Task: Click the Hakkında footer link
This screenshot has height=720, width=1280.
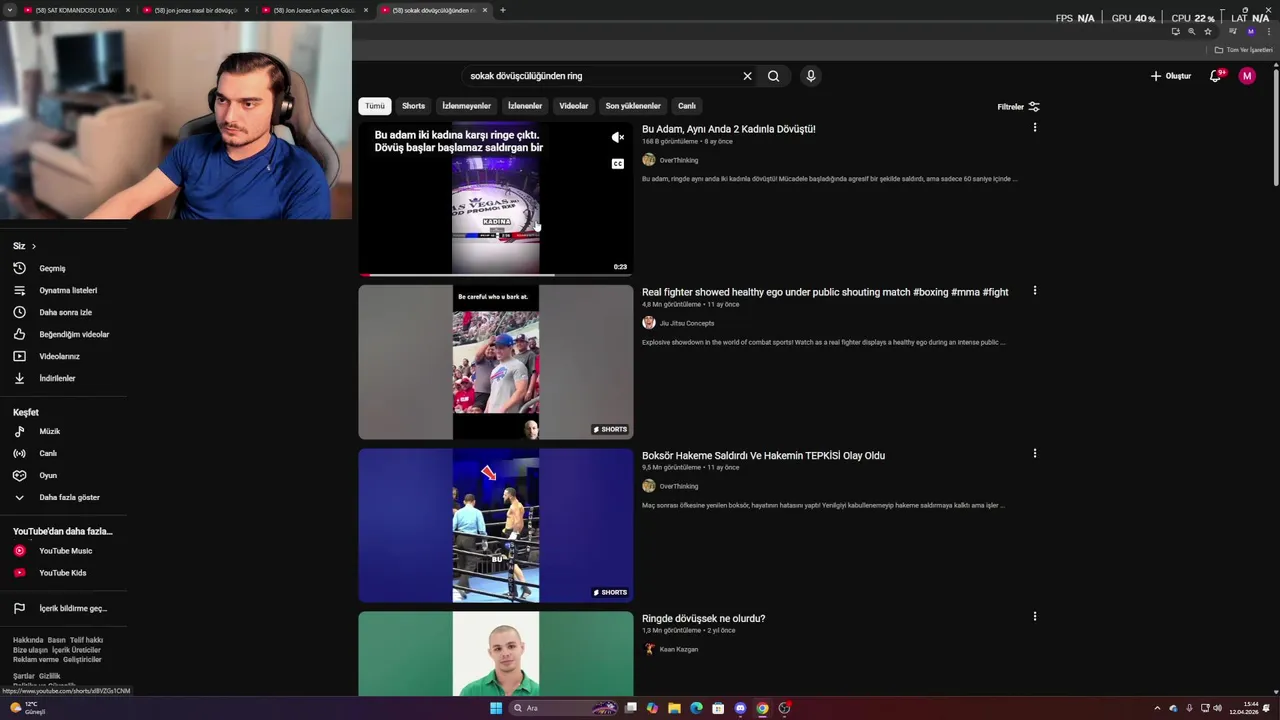Action: point(28,640)
